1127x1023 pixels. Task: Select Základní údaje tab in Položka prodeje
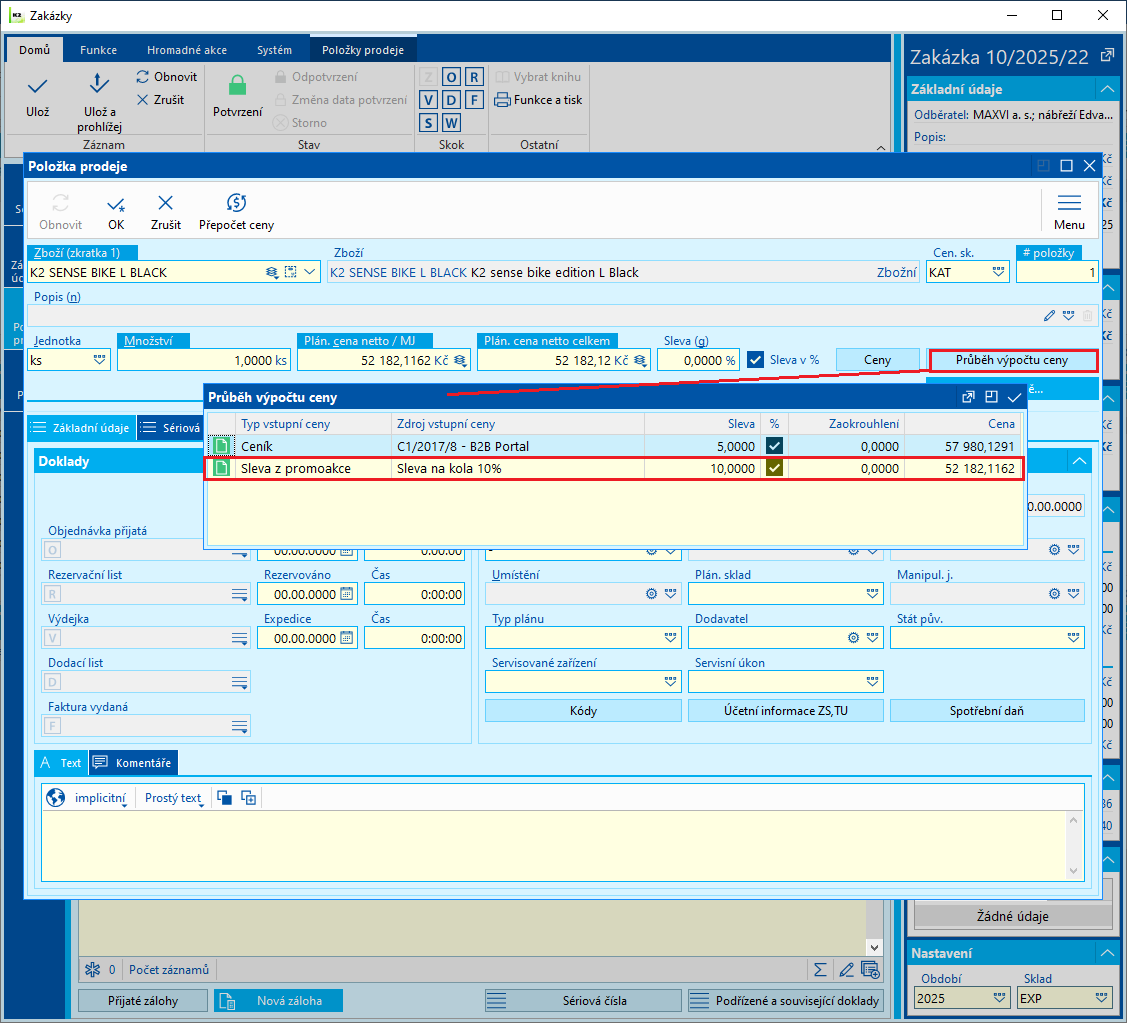click(x=81, y=428)
